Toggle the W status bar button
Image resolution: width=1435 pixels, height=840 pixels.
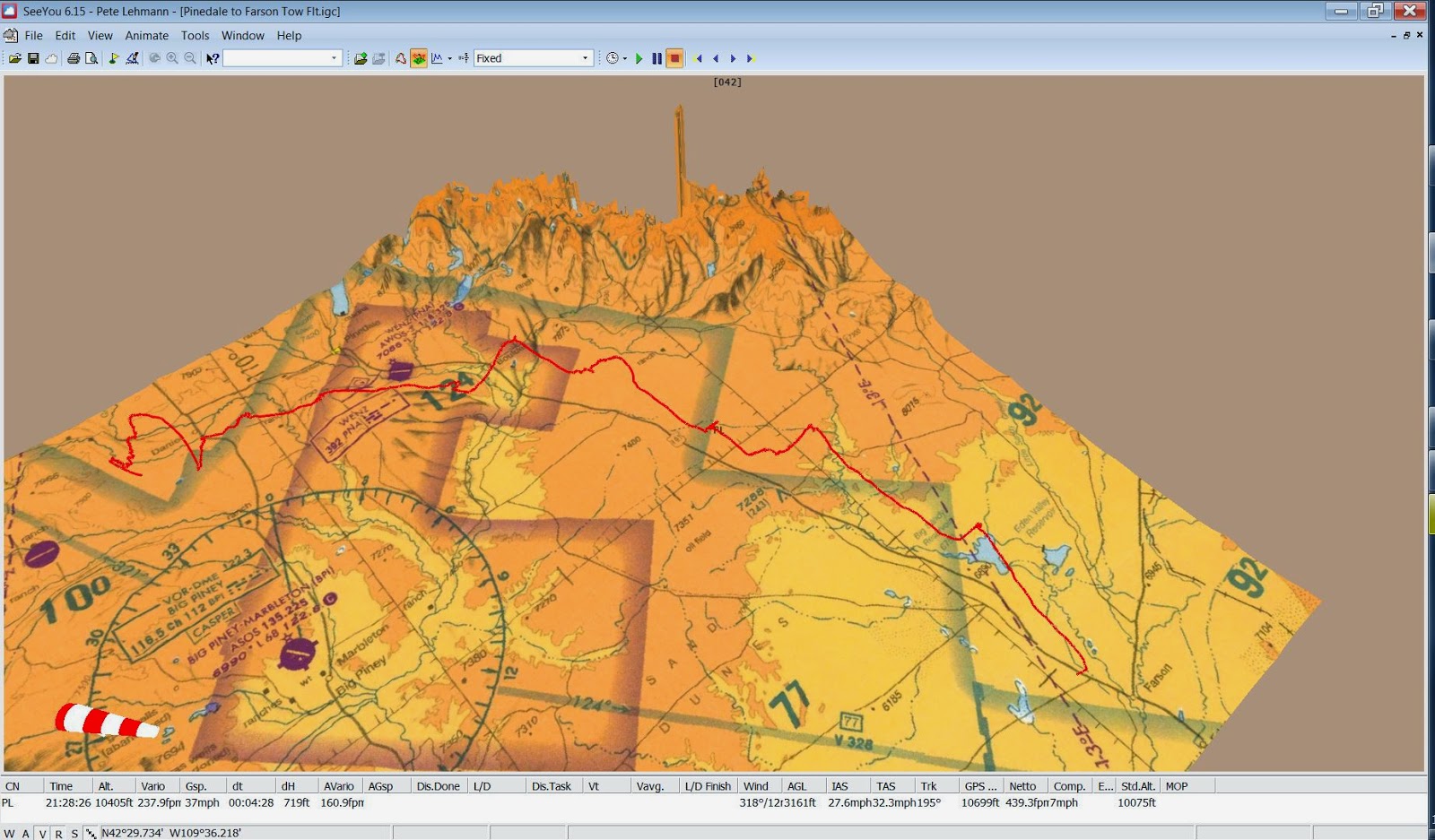(9, 834)
